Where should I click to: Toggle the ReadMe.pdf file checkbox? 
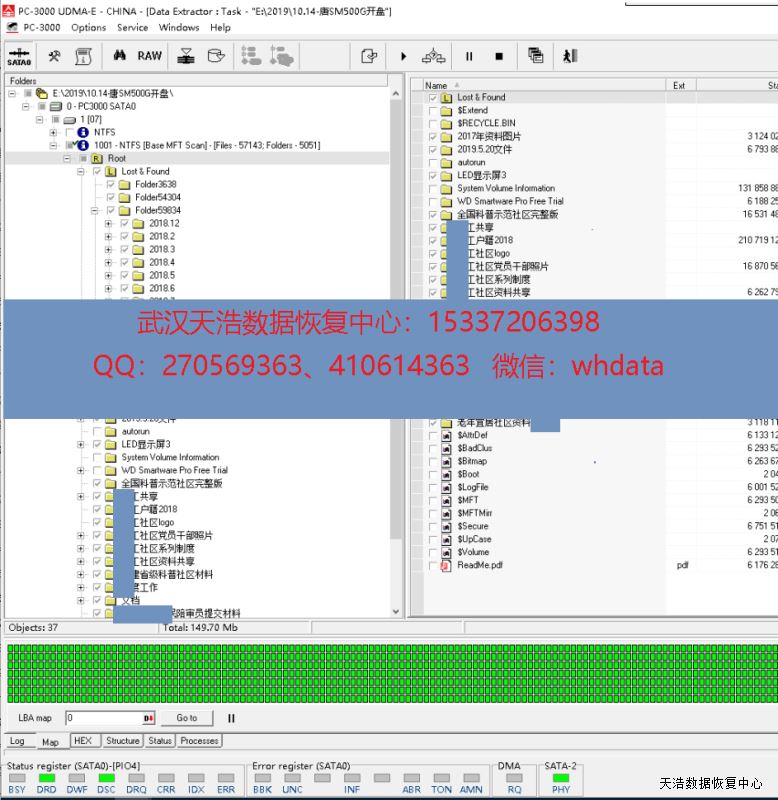(x=433, y=566)
